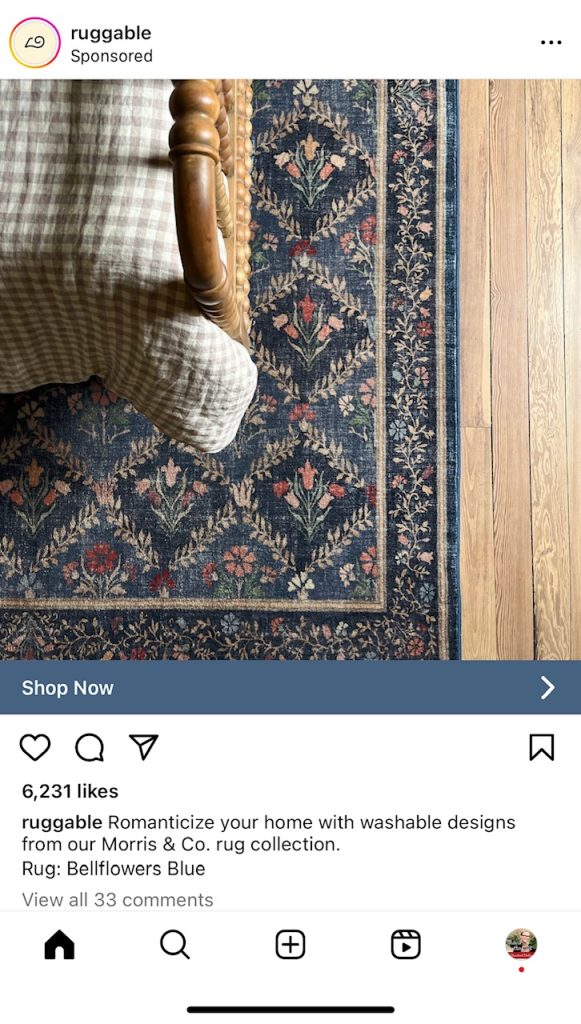Screen dimensions: 581x1024
Task: Tap the create new post plus icon
Action: click(290, 944)
